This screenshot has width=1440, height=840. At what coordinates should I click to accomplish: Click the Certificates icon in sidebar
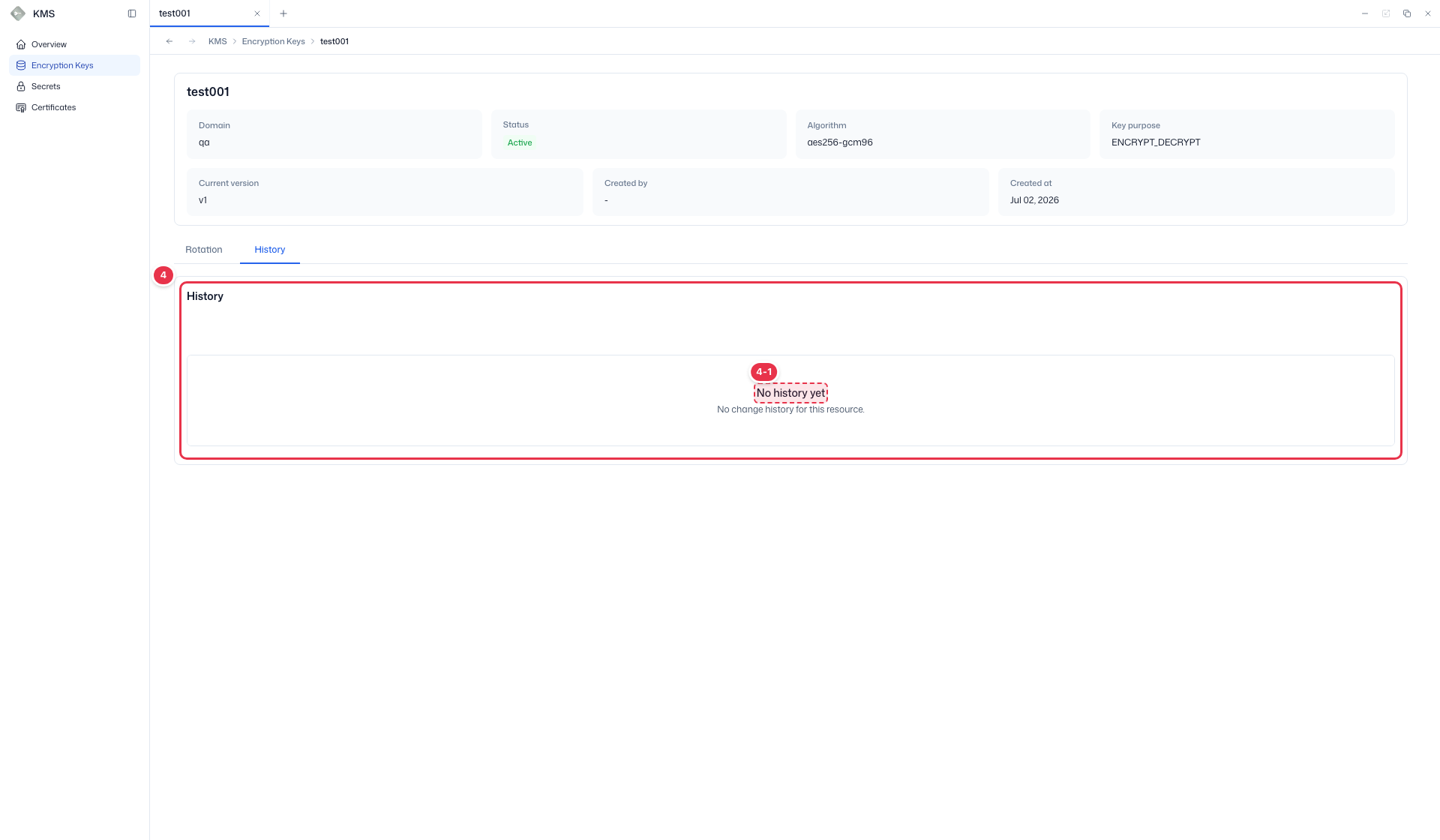[x=21, y=107]
